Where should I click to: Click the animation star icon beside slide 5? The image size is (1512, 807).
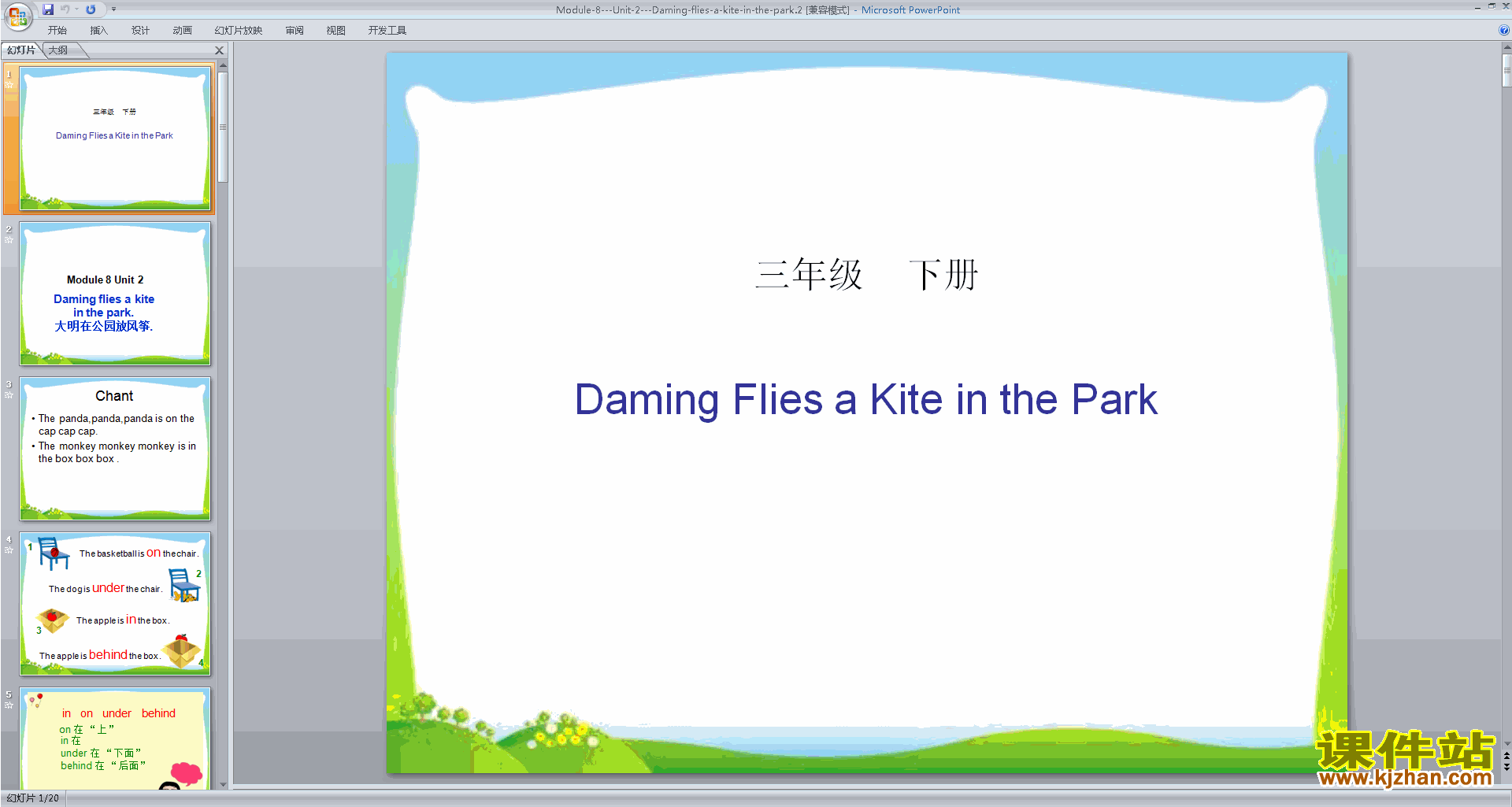pyautogui.click(x=9, y=705)
